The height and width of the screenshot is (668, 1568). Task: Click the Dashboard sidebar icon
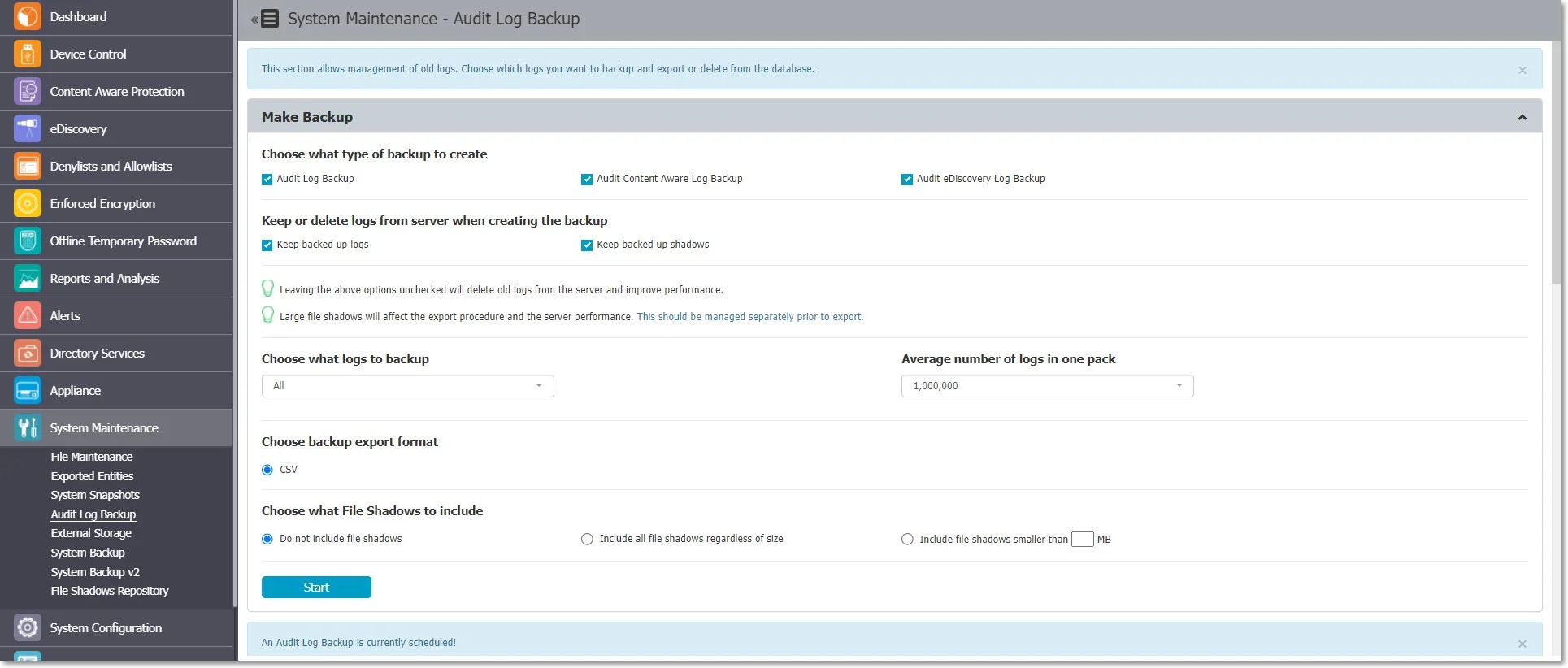coord(28,16)
